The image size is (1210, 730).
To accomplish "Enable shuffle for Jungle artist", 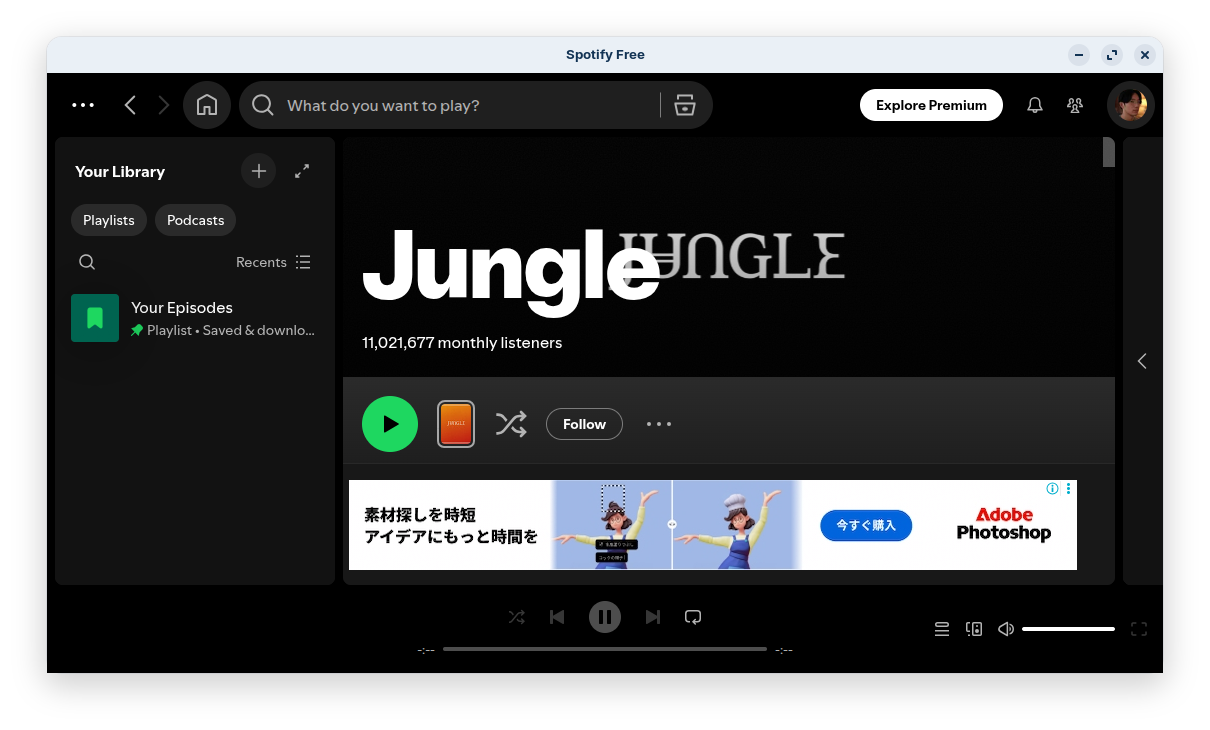I will [511, 424].
